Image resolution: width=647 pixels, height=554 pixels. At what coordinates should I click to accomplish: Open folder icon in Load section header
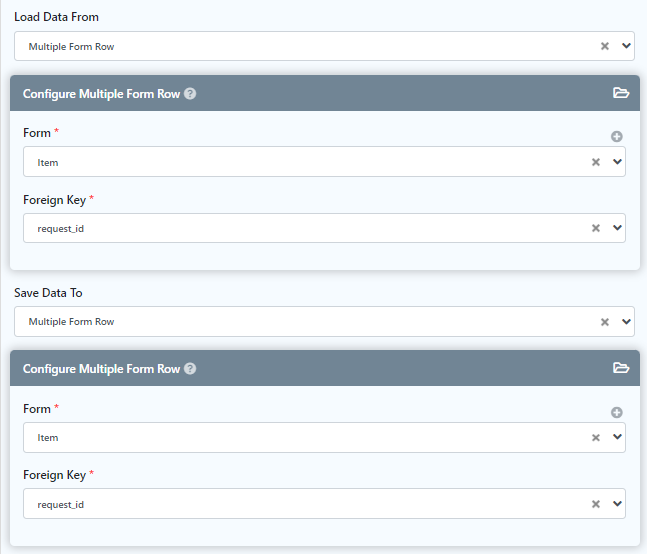tap(621, 93)
